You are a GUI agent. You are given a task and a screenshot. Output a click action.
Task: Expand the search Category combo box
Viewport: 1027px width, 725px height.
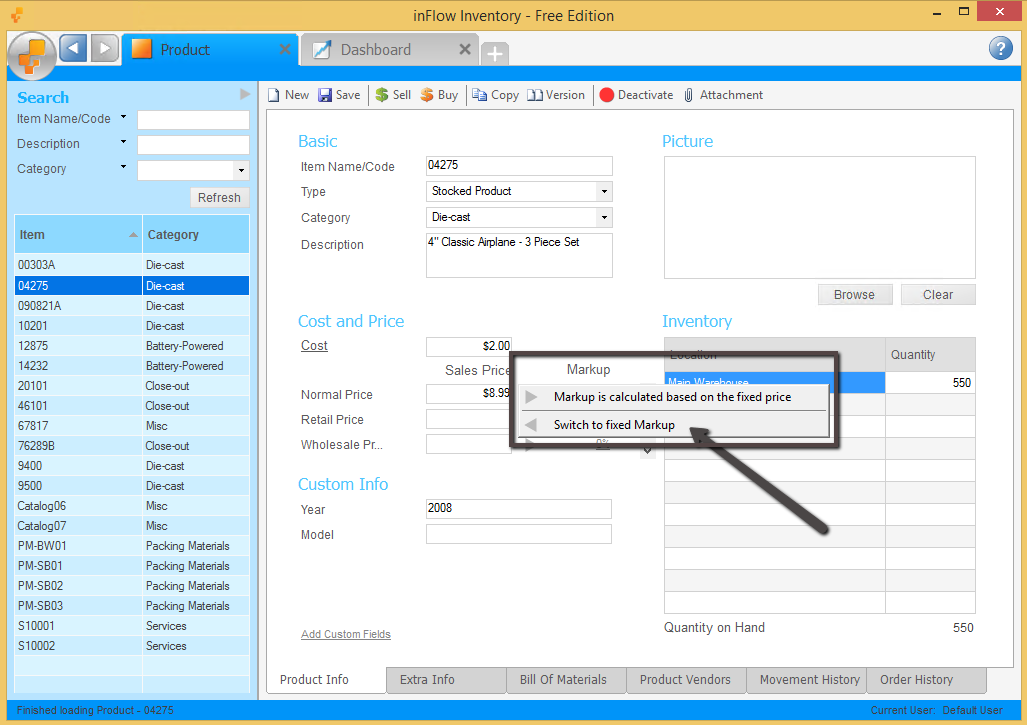pyautogui.click(x=242, y=170)
